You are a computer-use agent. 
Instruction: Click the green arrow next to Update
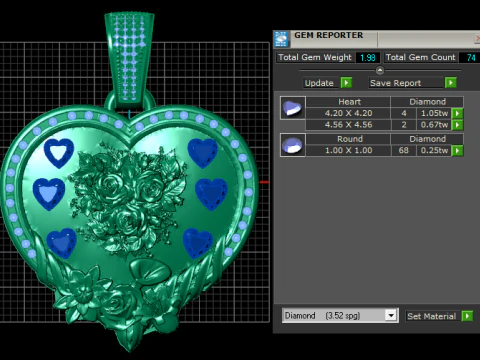(x=346, y=82)
